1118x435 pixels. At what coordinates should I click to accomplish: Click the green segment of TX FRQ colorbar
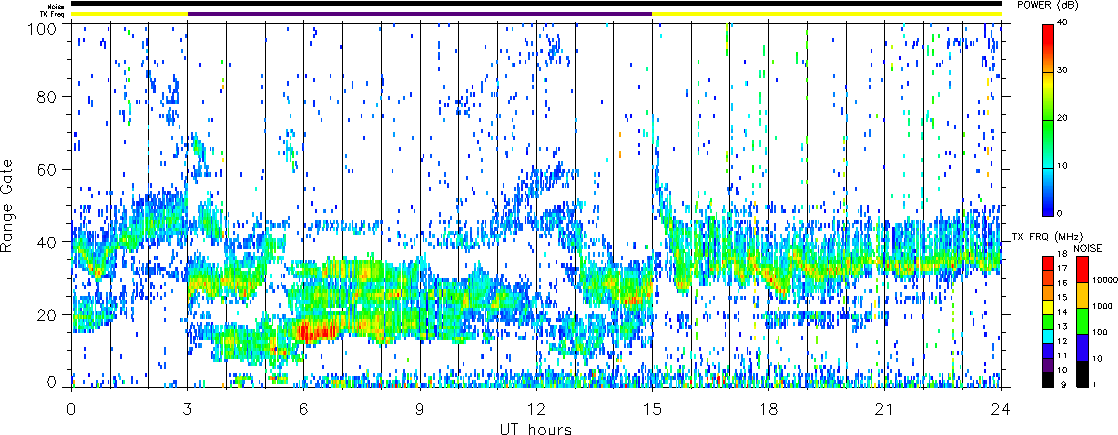1048,322
